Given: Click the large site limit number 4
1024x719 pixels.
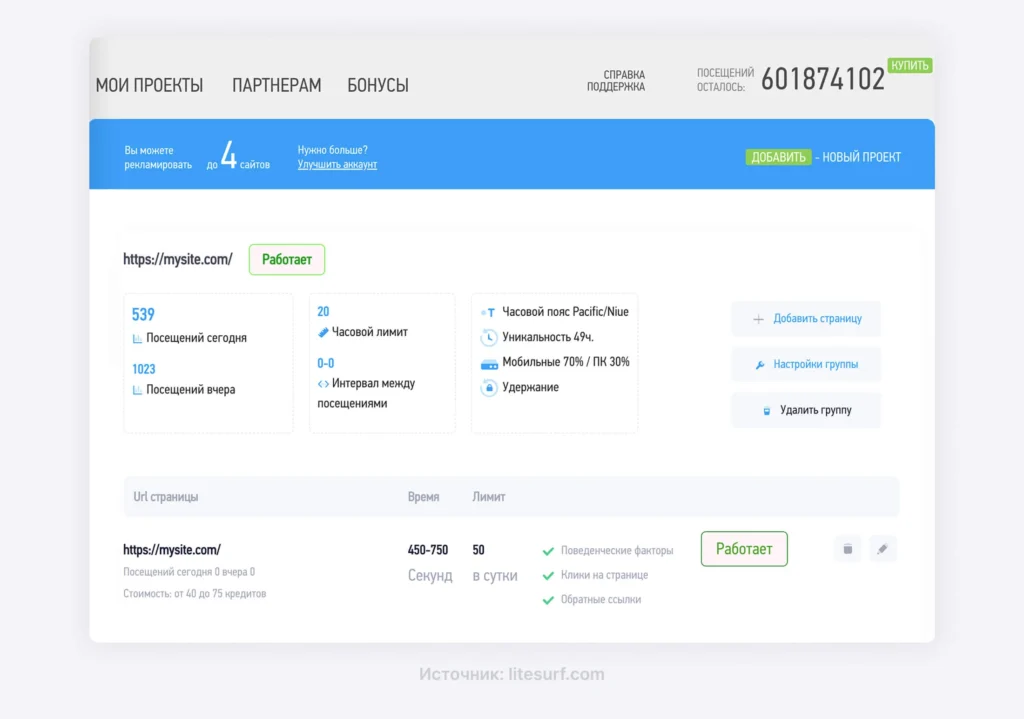Looking at the screenshot, I should click(229, 155).
